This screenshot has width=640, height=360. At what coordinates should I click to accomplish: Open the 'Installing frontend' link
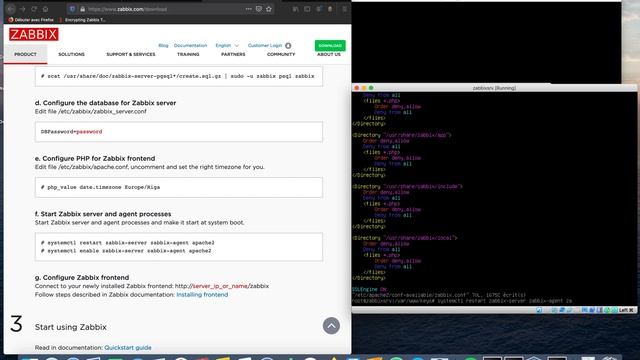point(202,295)
